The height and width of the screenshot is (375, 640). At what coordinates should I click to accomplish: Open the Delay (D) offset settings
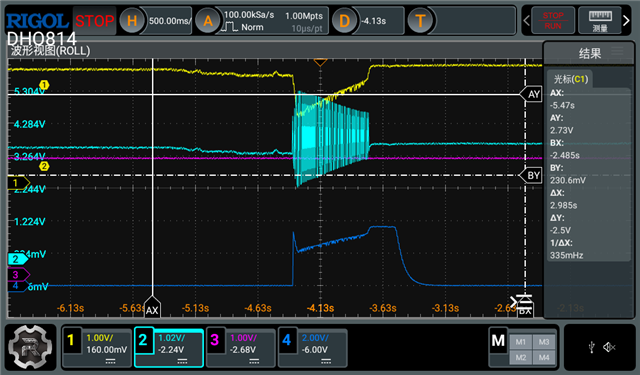coord(344,20)
